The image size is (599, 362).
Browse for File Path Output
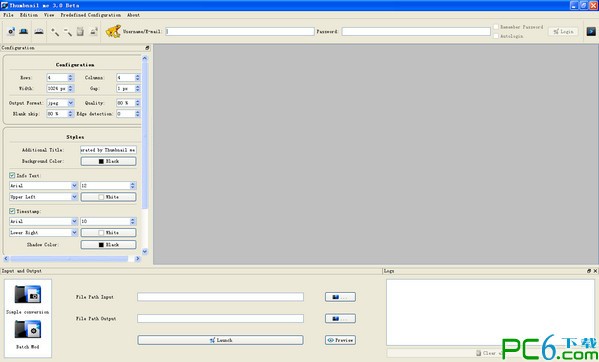340,318
